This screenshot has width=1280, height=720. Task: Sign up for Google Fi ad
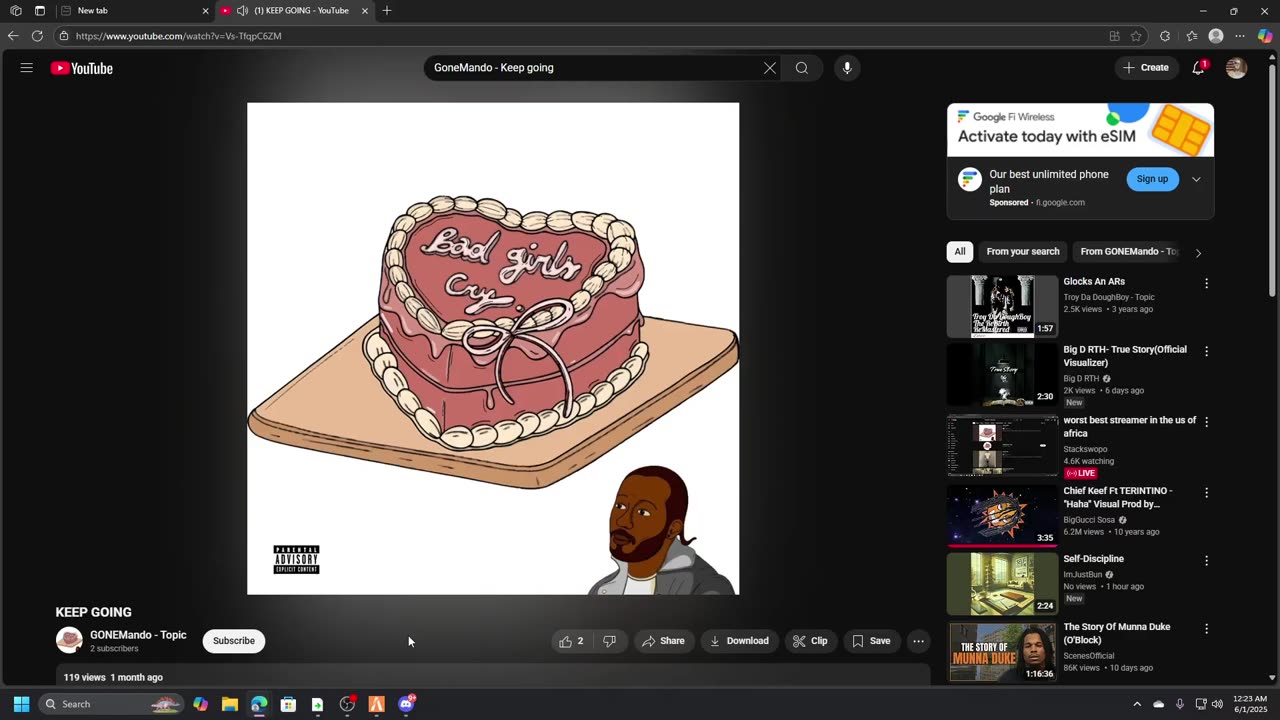(x=1152, y=179)
